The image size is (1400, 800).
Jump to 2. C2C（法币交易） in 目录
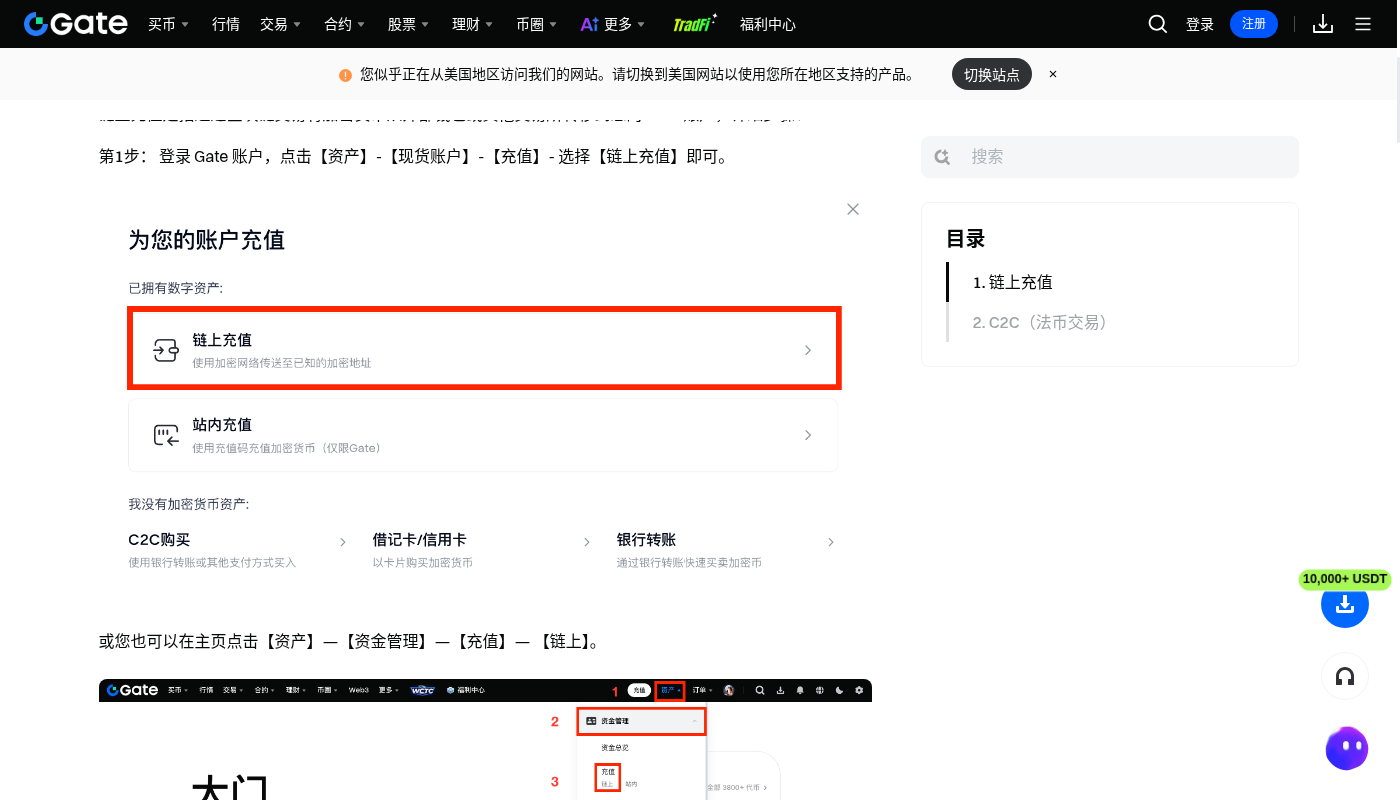pos(1040,322)
